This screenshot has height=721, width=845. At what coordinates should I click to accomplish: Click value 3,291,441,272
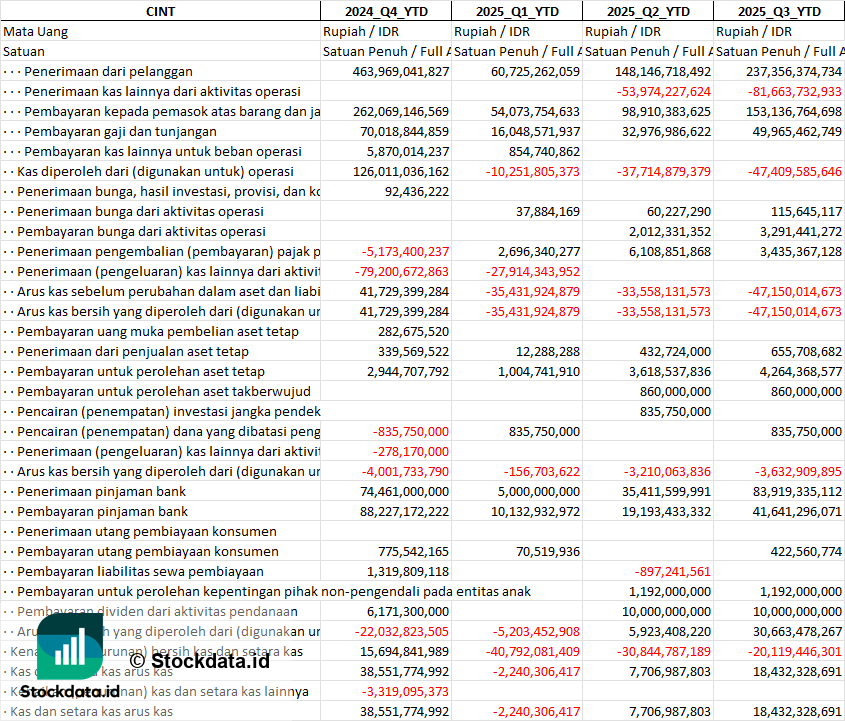tap(801, 231)
